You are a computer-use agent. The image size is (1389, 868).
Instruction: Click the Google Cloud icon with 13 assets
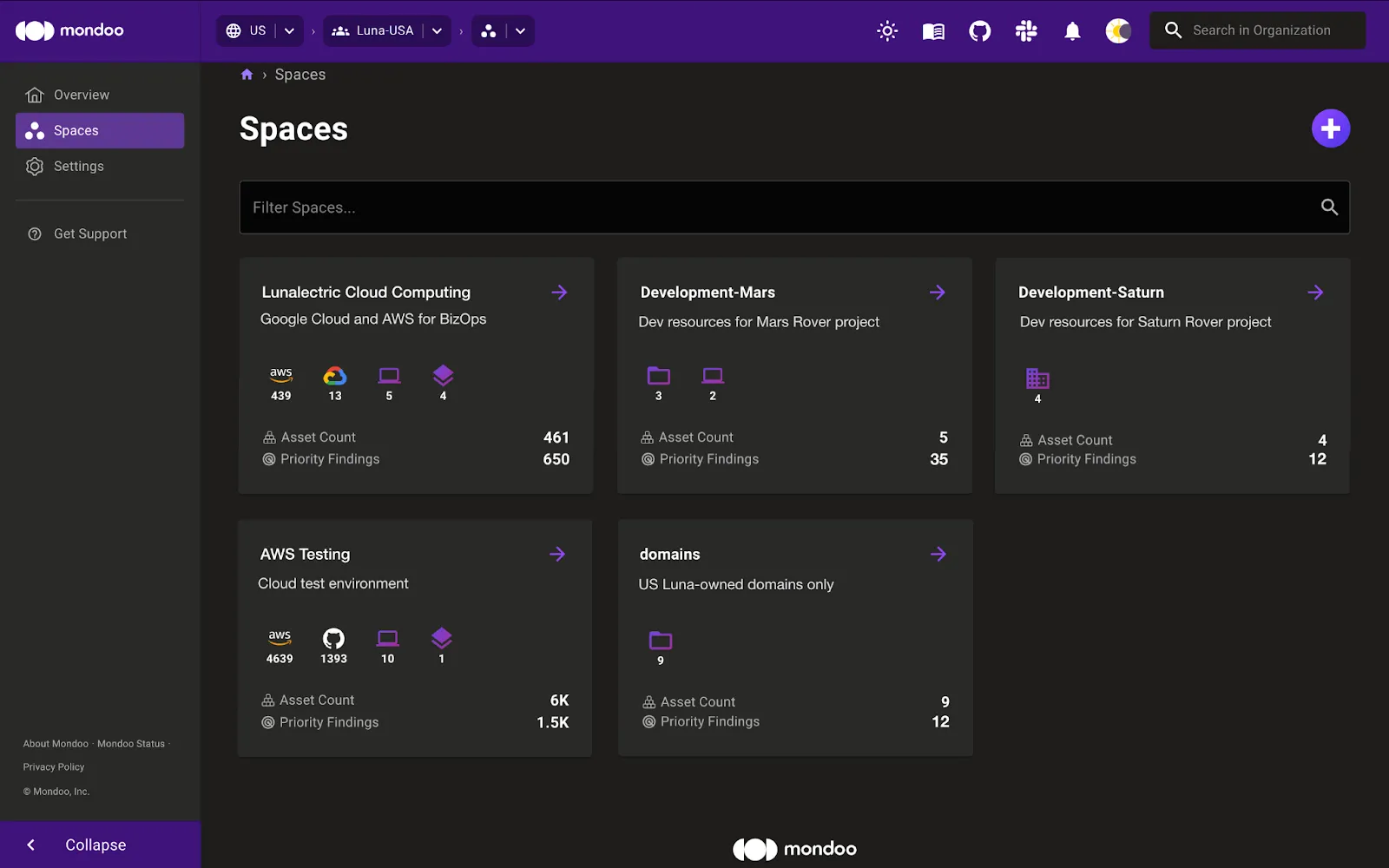pos(335,376)
